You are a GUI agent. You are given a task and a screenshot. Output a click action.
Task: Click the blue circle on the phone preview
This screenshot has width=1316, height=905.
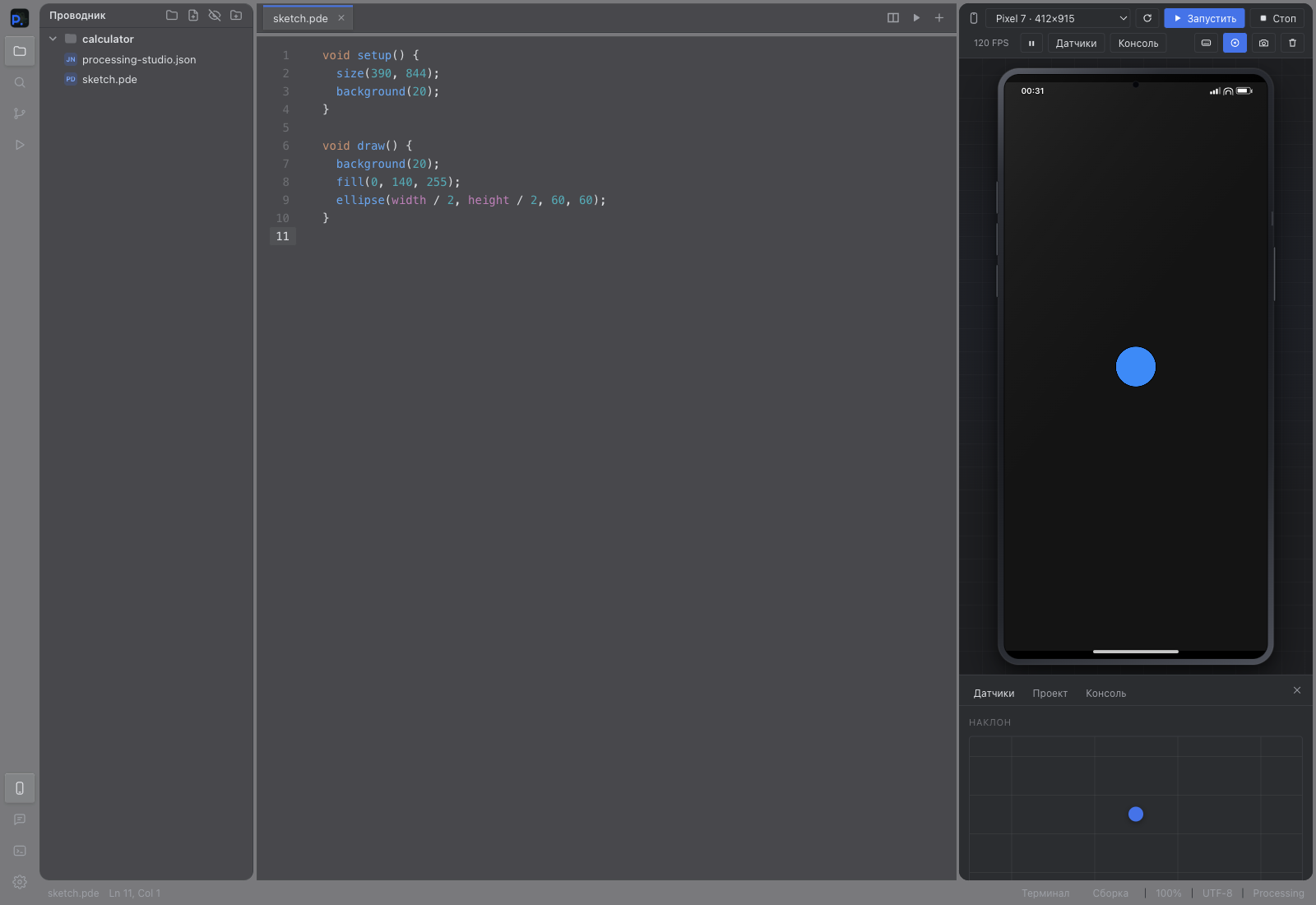pyautogui.click(x=1136, y=366)
